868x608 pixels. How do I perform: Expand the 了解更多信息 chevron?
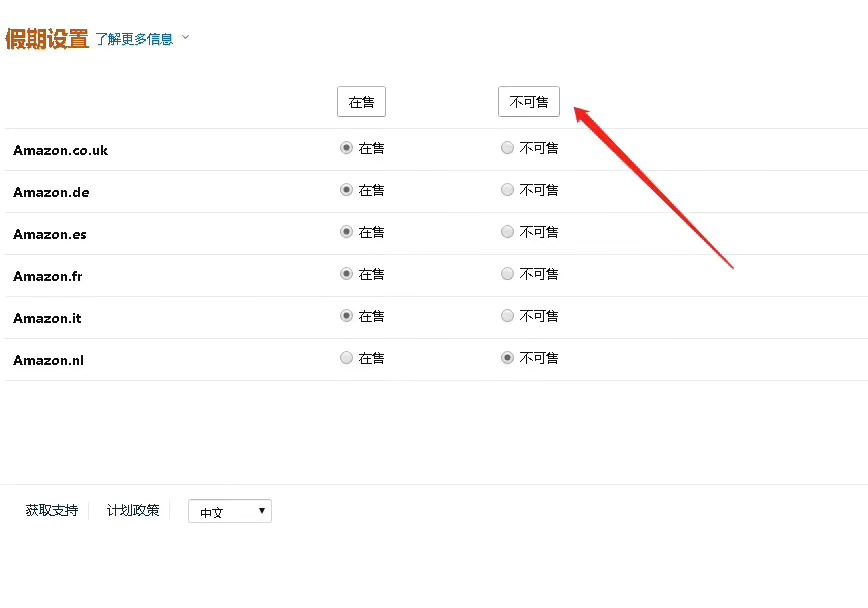[x=185, y=38]
